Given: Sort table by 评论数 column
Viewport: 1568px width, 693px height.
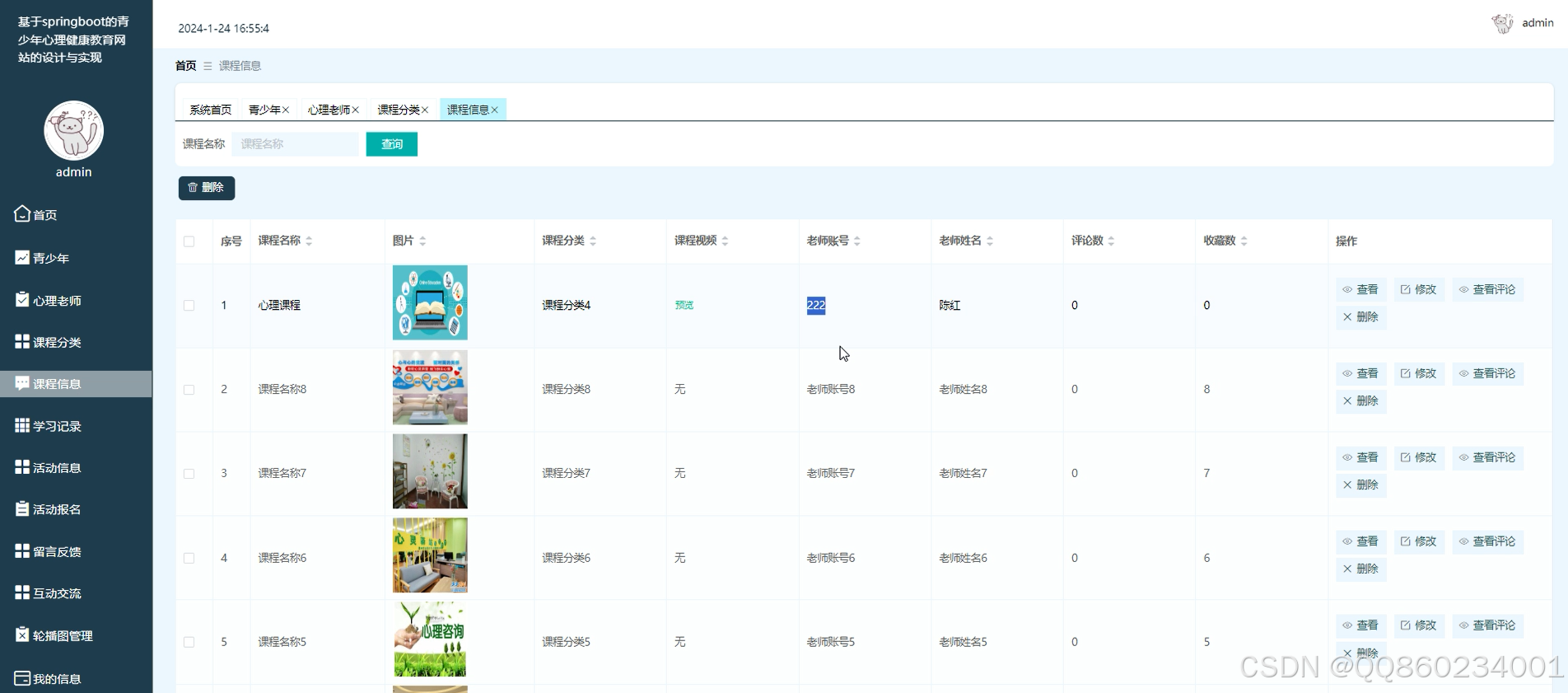Looking at the screenshot, I should [x=1111, y=241].
